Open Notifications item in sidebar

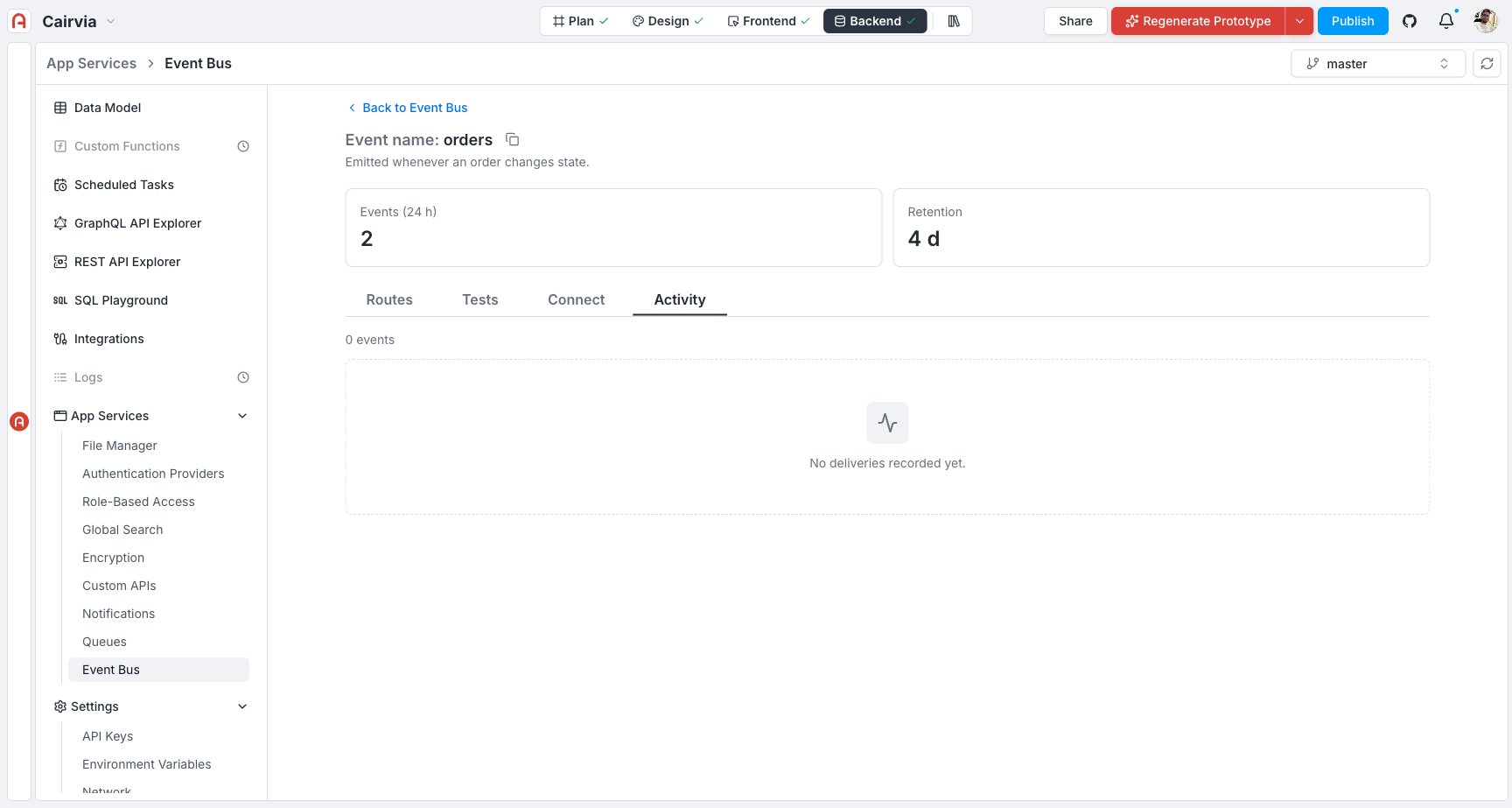point(158,614)
